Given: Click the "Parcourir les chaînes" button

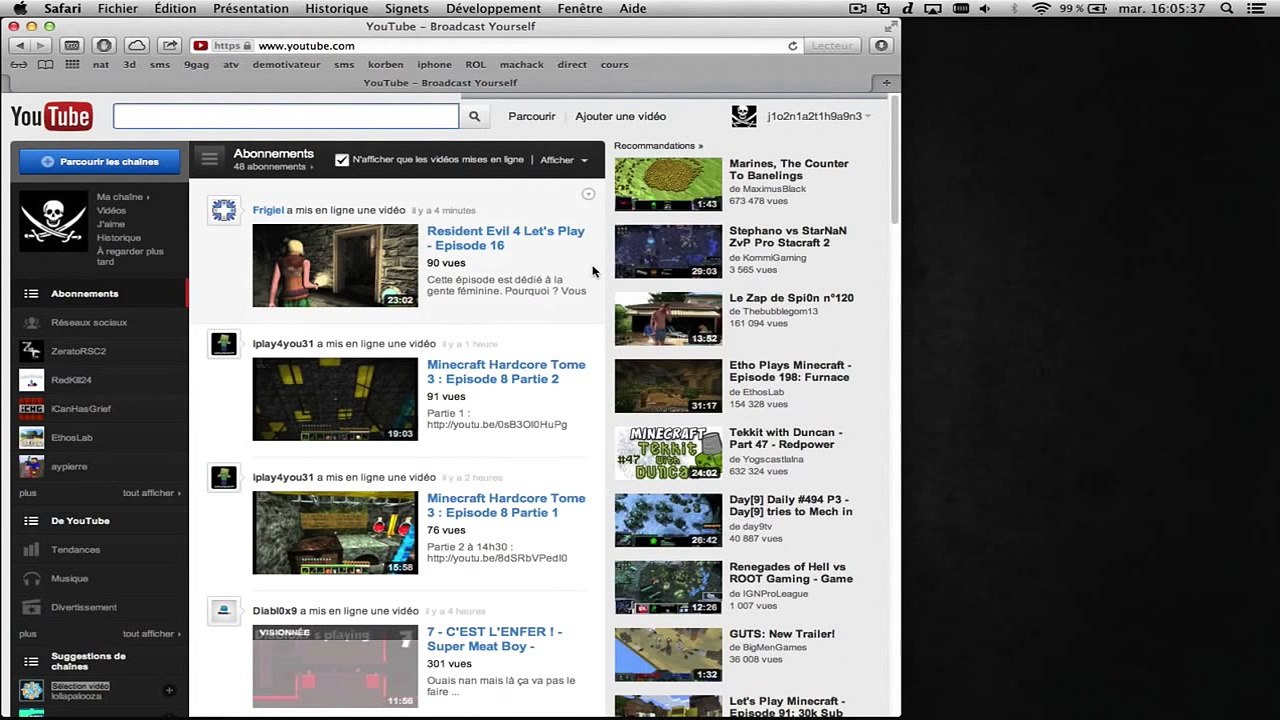Looking at the screenshot, I should tap(100, 161).
